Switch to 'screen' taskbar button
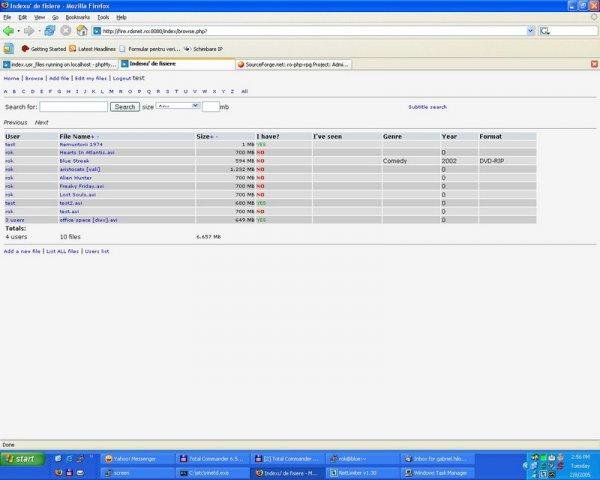Image resolution: width=600 pixels, height=480 pixels. [x=138, y=473]
